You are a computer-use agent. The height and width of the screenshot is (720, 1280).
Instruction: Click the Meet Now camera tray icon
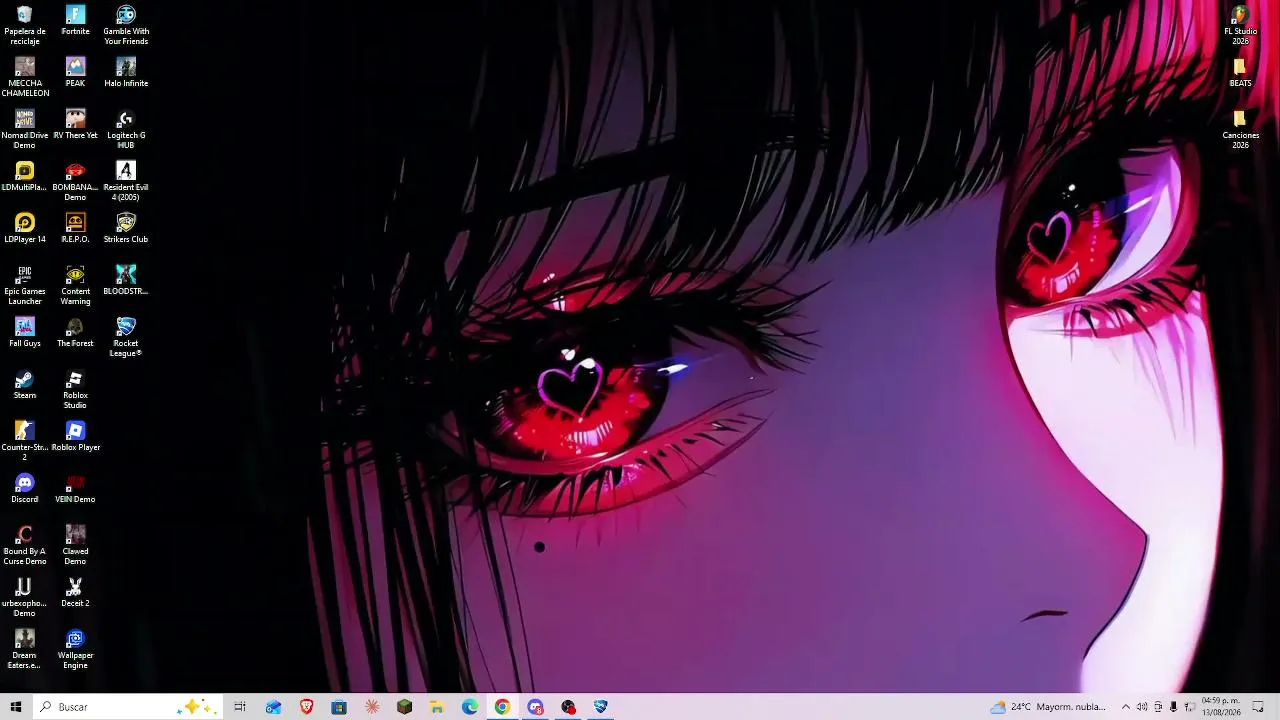pos(1158,707)
